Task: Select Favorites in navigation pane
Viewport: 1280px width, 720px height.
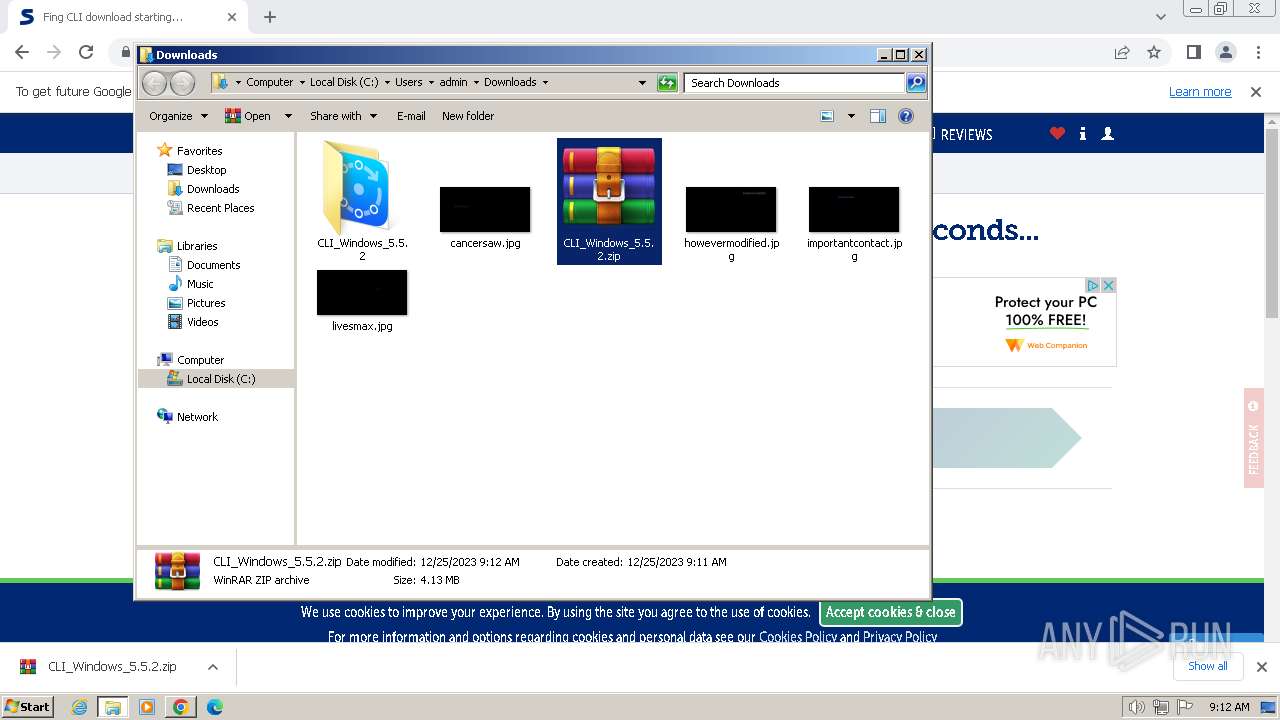Action: pos(200,151)
